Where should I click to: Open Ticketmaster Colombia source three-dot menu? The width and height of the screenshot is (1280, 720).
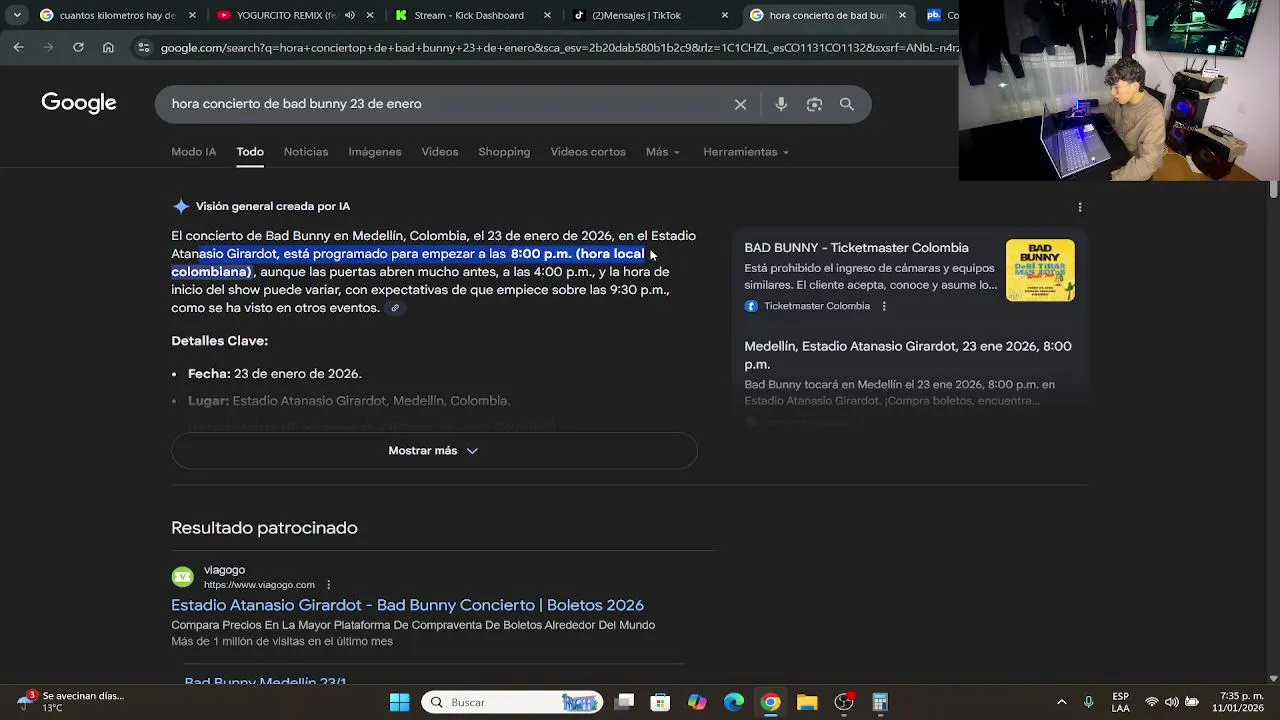click(884, 306)
